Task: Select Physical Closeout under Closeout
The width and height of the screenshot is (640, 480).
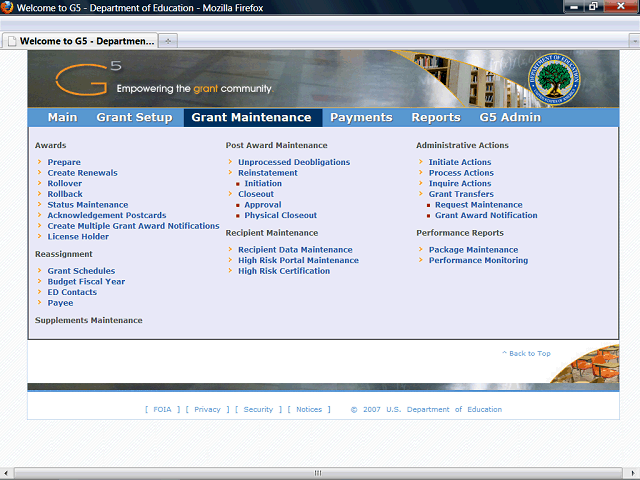Action: pos(280,215)
